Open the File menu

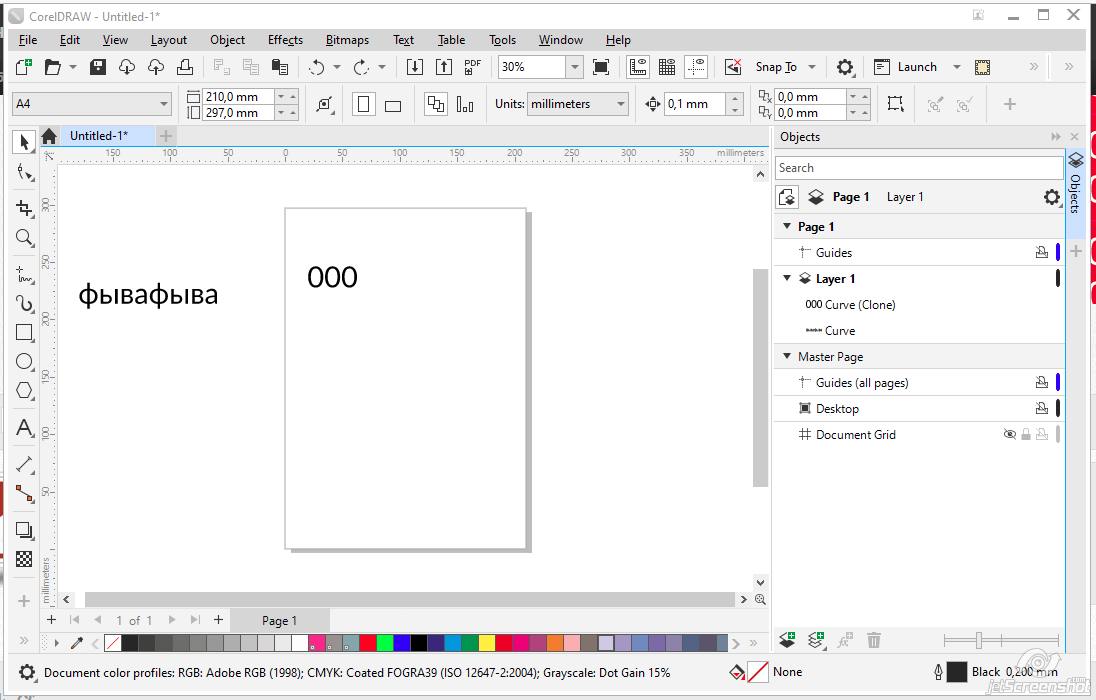(x=28, y=40)
